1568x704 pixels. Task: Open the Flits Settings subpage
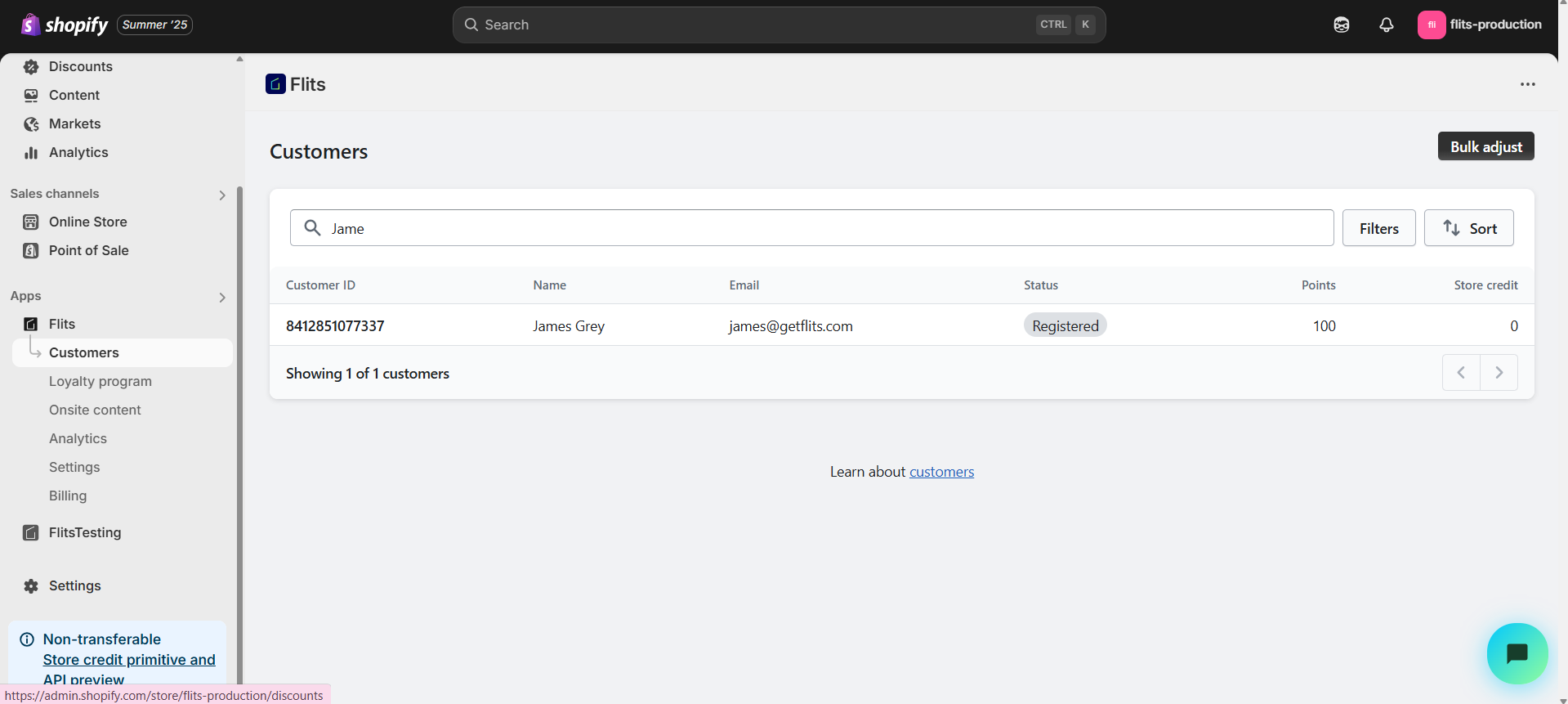coord(74,467)
